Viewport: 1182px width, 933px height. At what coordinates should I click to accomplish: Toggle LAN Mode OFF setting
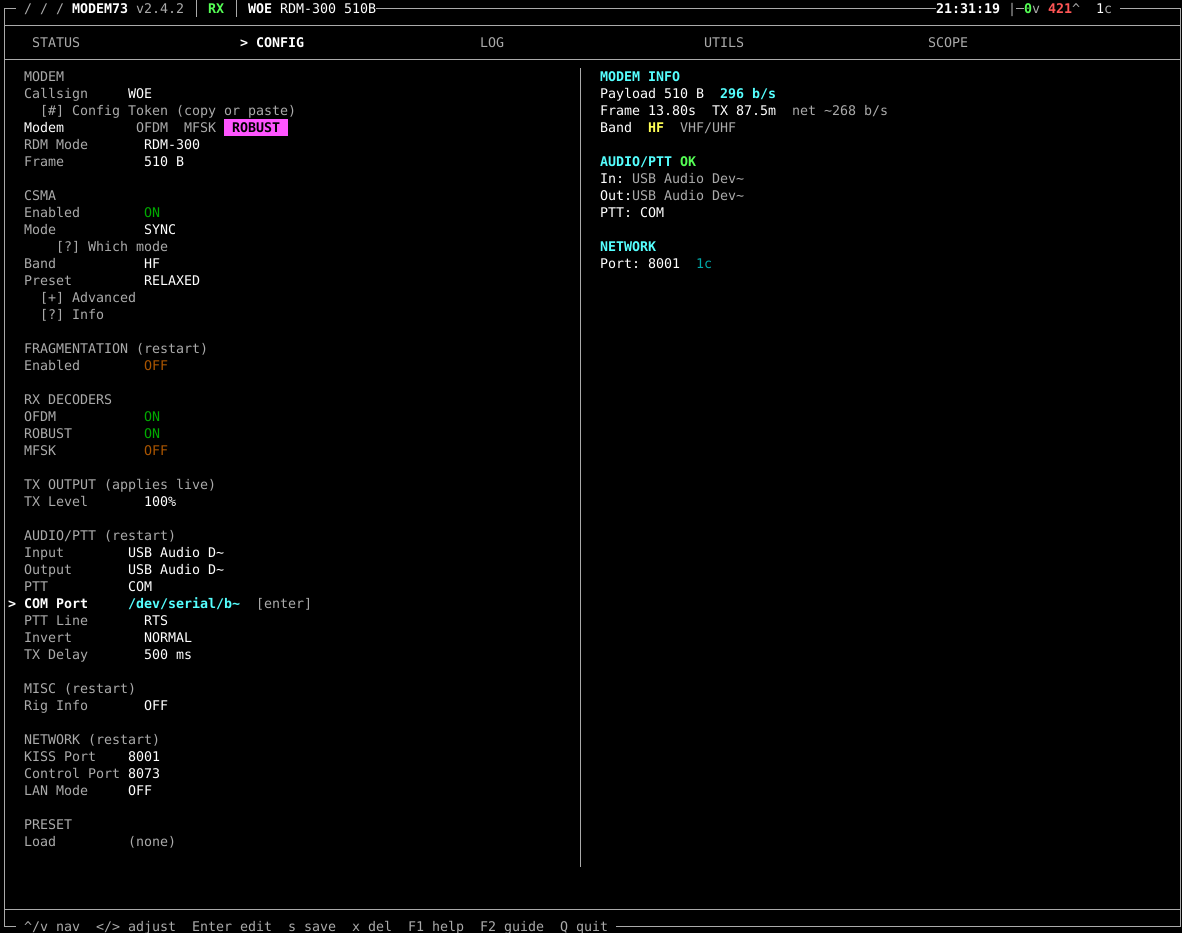click(139, 791)
